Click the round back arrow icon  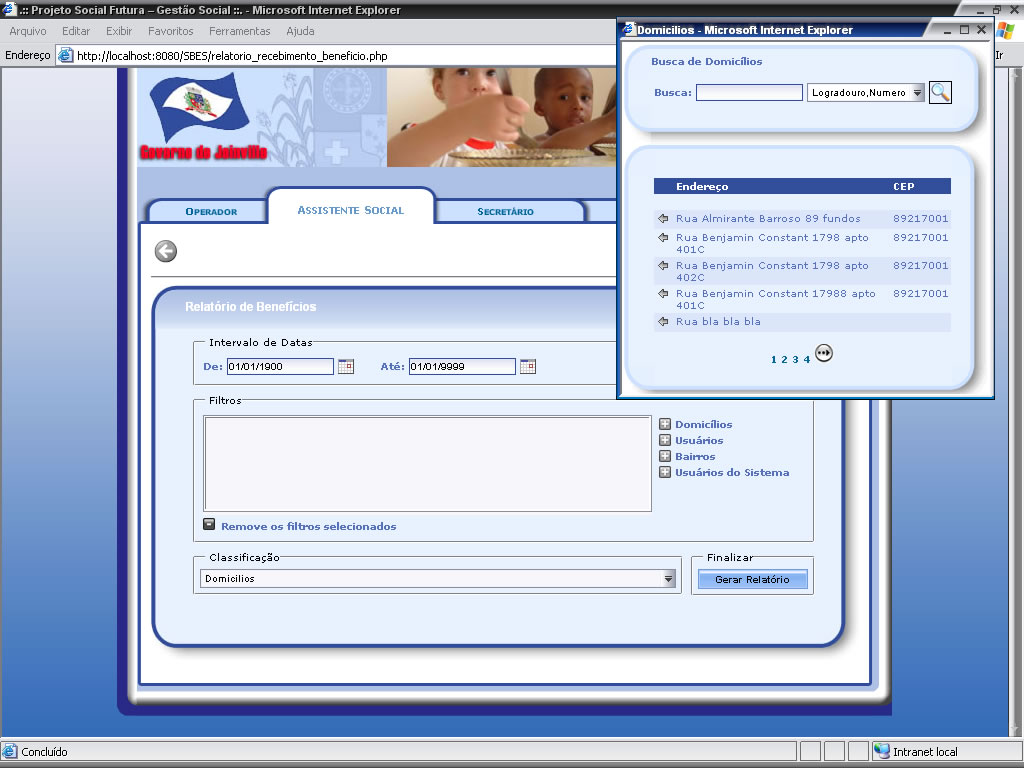point(166,251)
